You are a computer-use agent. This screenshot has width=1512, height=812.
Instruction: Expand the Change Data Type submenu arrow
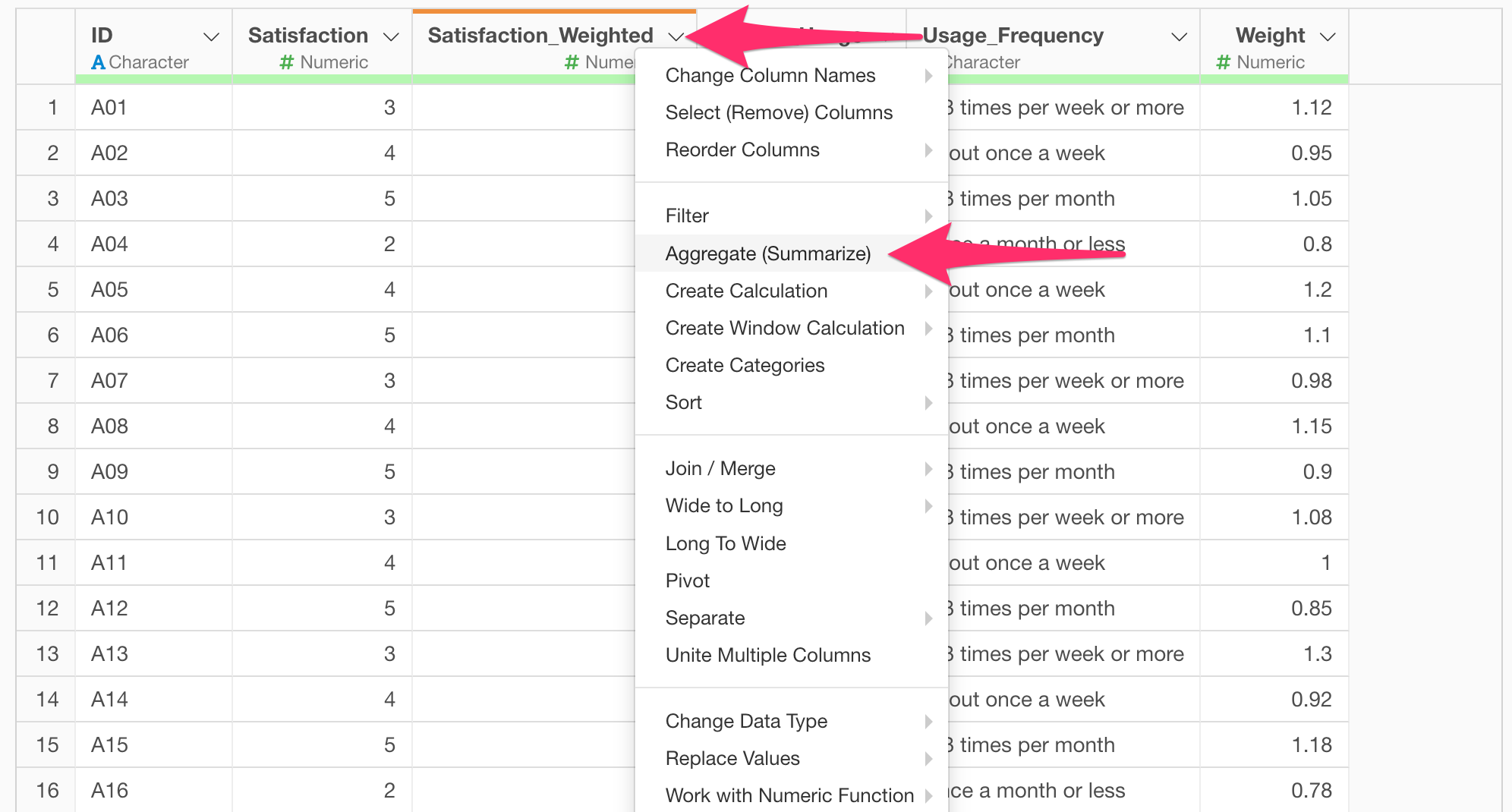pyautogui.click(x=928, y=721)
